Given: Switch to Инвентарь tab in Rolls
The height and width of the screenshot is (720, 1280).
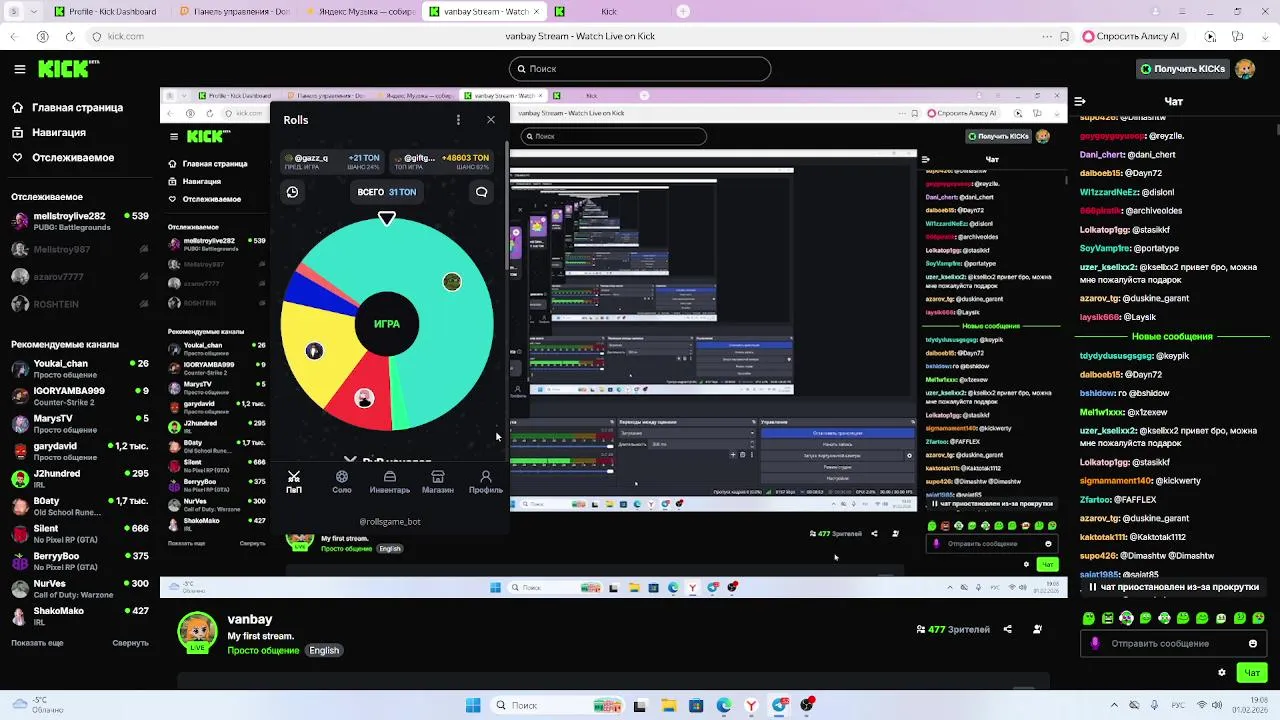Looking at the screenshot, I should point(390,482).
